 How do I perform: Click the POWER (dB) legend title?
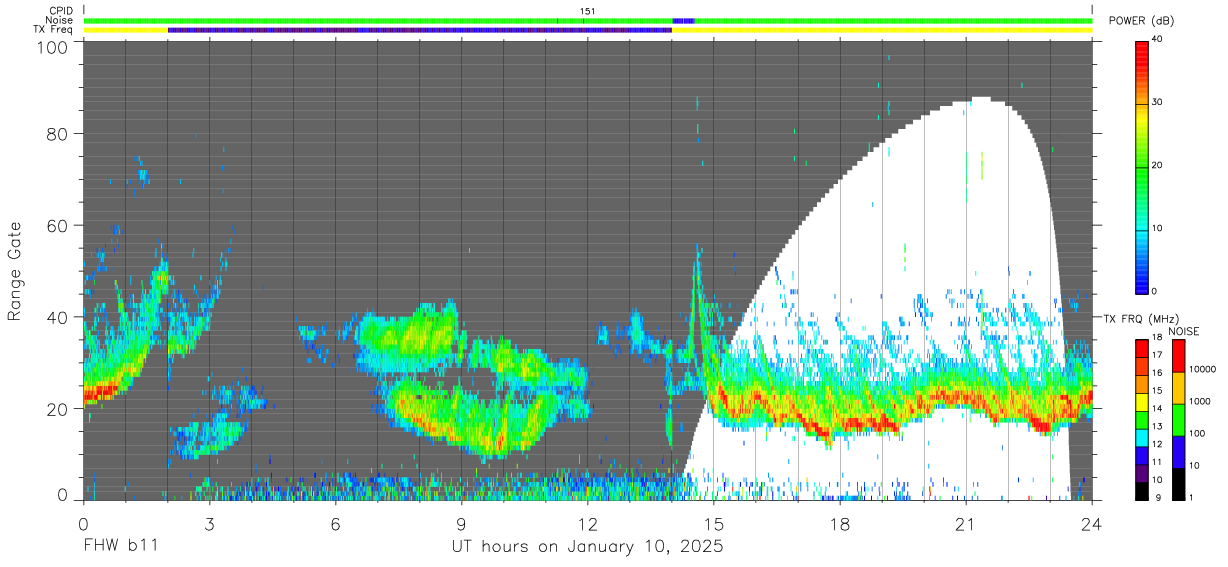[1142, 21]
